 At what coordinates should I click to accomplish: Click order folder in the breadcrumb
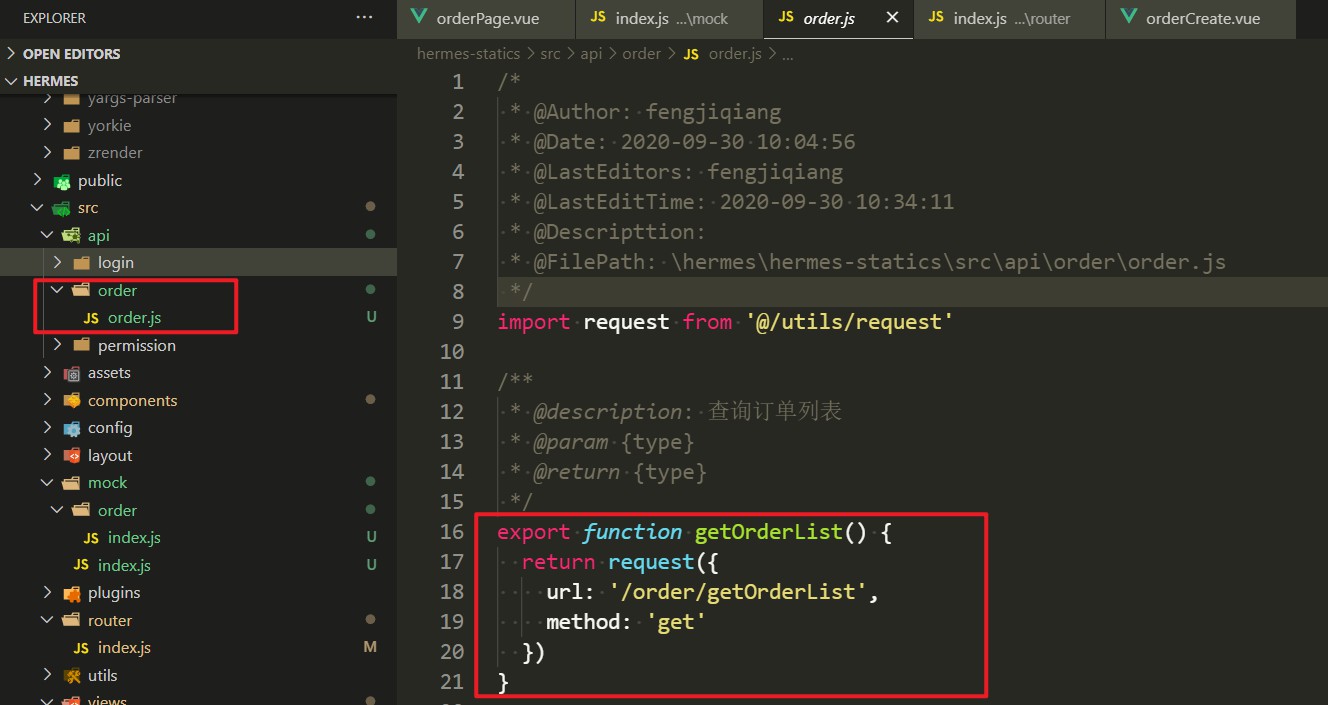641,54
